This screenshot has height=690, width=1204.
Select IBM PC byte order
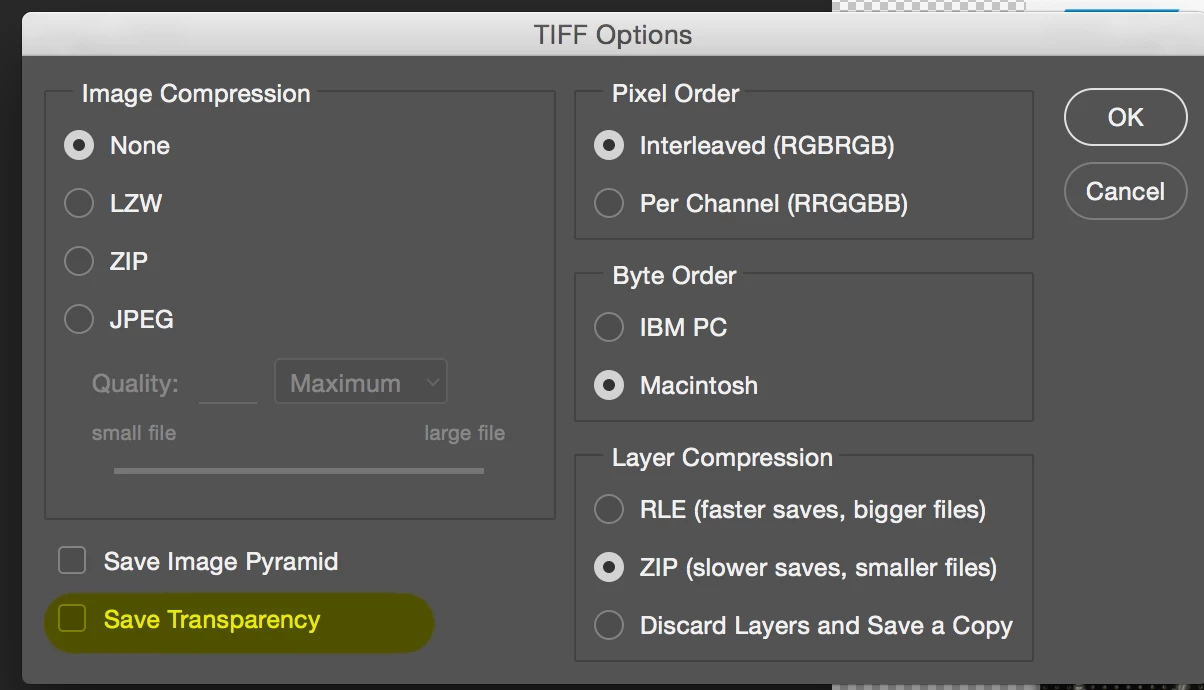coord(609,327)
